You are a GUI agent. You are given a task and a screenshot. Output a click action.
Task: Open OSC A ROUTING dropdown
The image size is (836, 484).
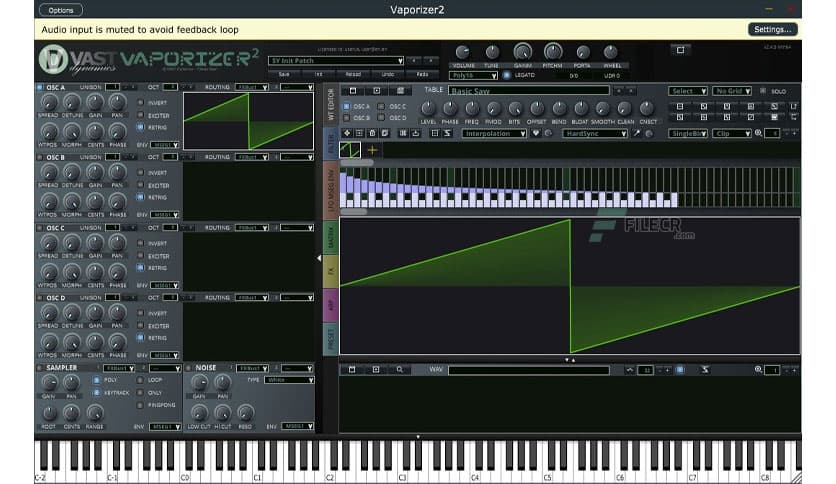[x=252, y=87]
